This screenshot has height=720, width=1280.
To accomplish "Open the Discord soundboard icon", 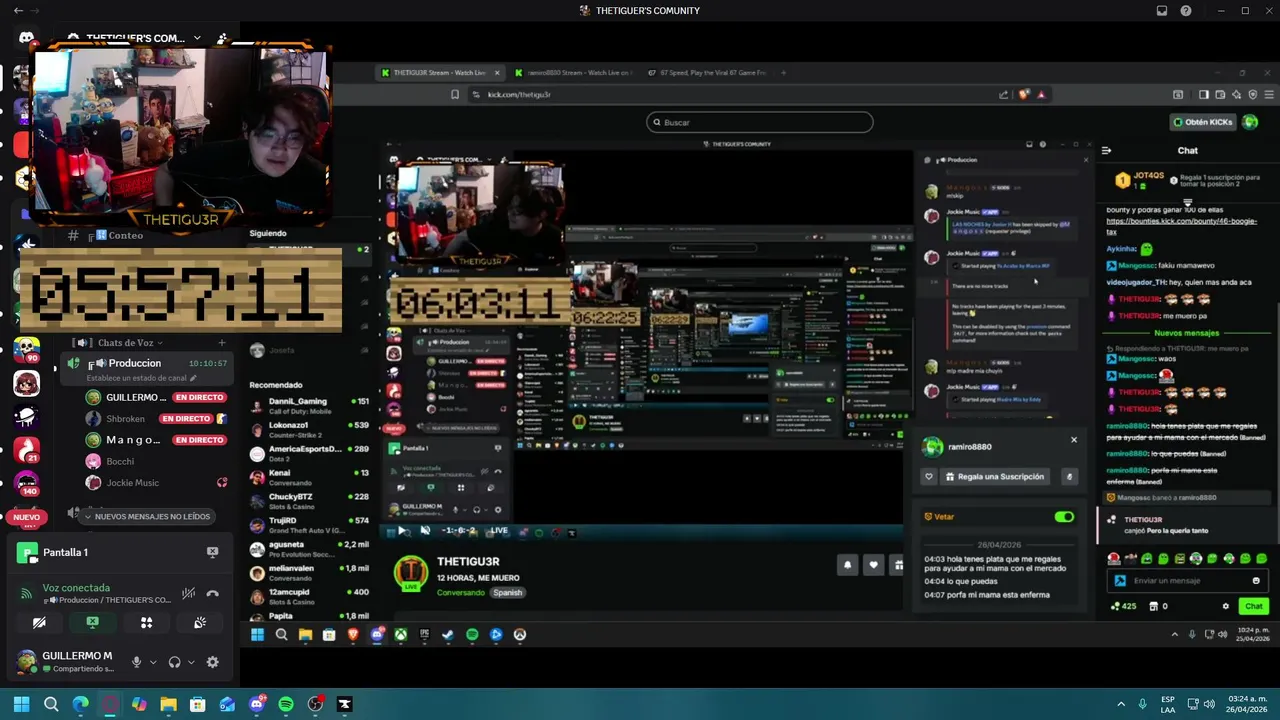I will (200, 622).
